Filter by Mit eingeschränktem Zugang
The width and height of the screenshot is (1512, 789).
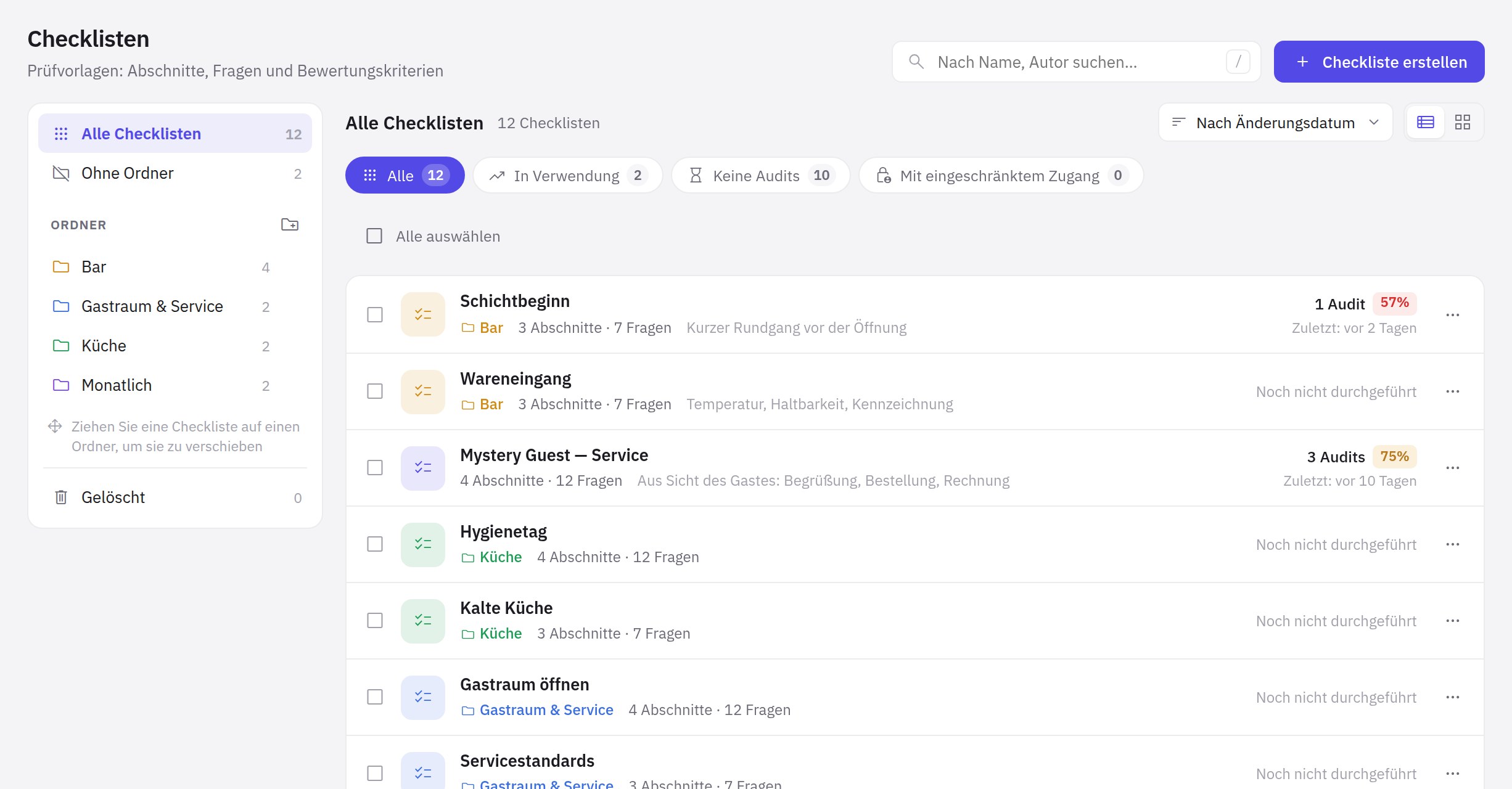(x=1001, y=176)
